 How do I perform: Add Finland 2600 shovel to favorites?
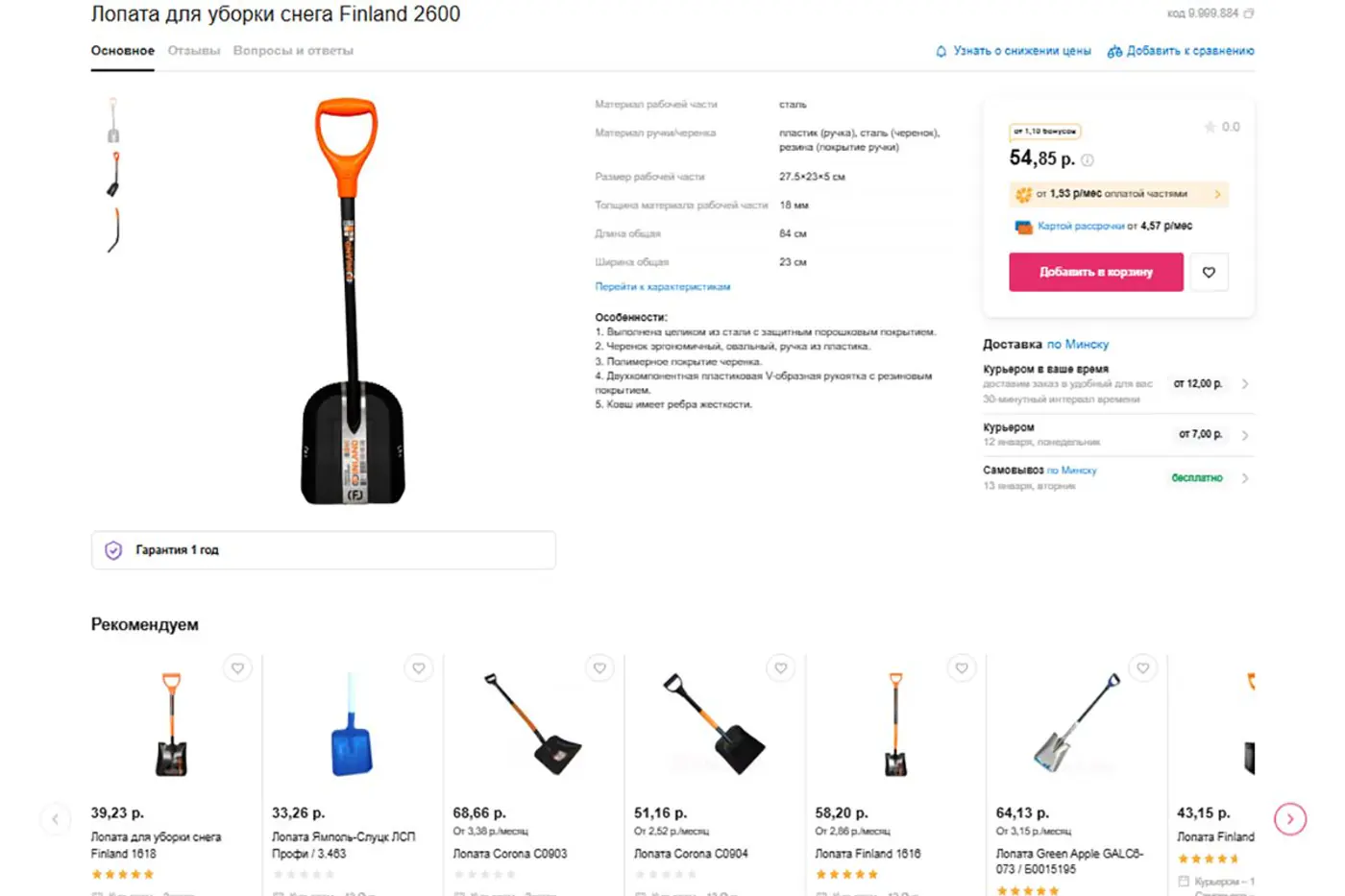pyautogui.click(x=1209, y=273)
